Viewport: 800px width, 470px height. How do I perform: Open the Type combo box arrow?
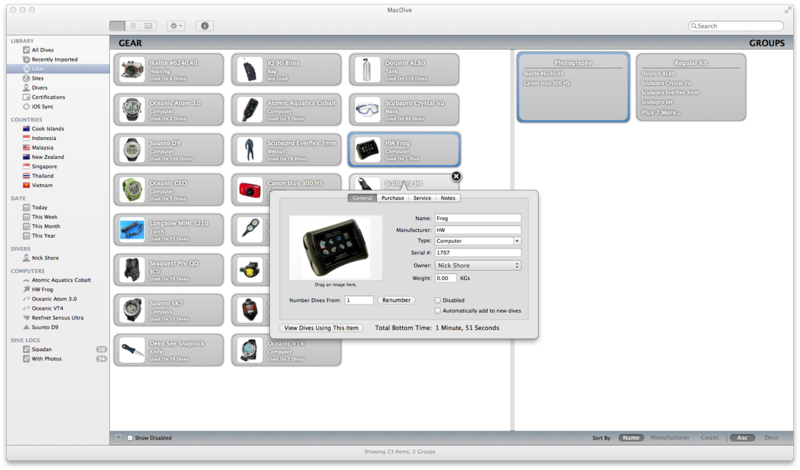[517, 241]
